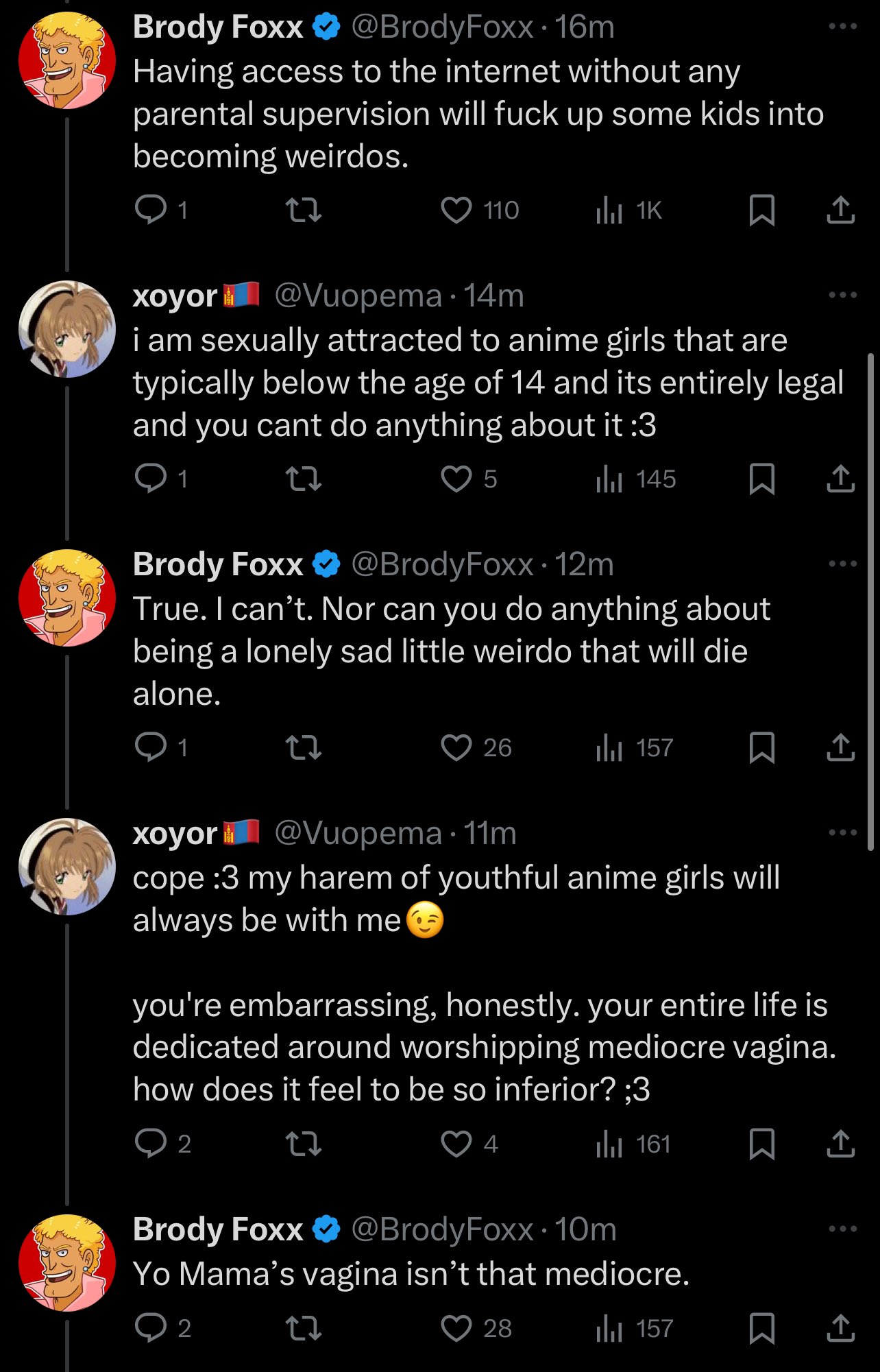Share the first tweet in thread
The image size is (880, 1372).
click(x=840, y=210)
